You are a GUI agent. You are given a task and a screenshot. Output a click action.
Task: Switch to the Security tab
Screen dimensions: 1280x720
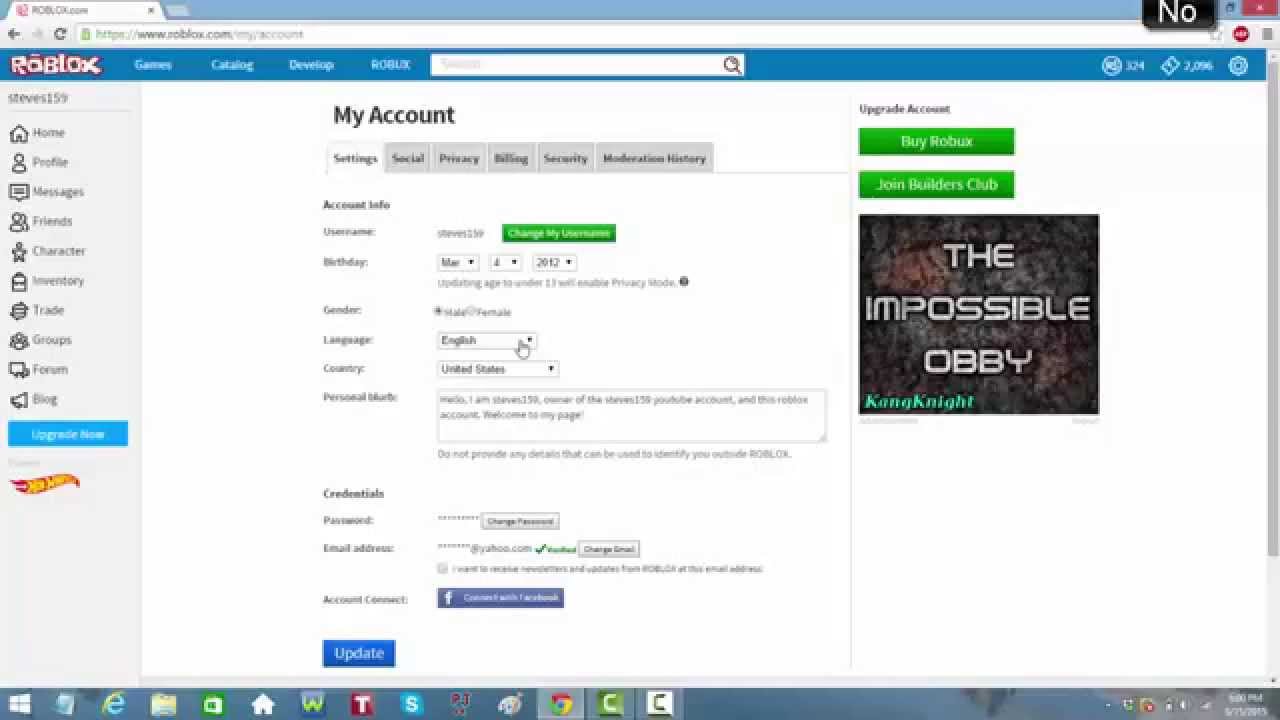click(x=565, y=158)
